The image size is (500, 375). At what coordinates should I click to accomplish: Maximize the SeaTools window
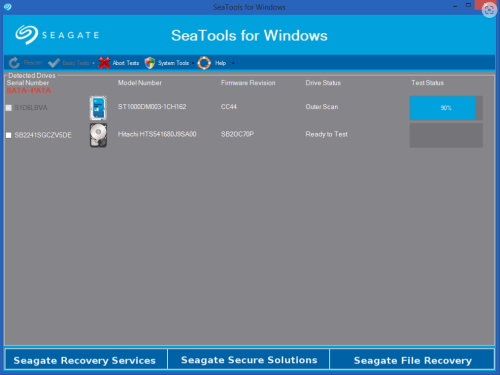click(x=468, y=5)
